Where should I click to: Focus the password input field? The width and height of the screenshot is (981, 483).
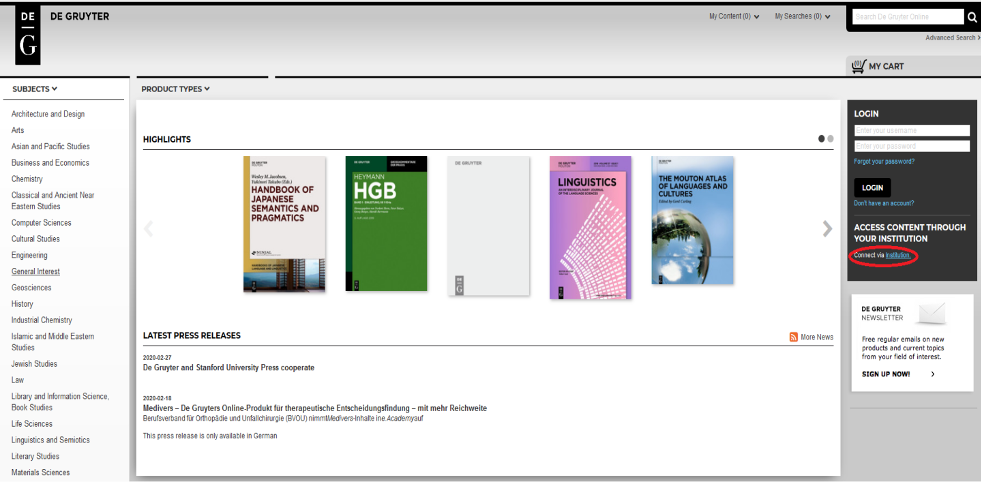[912, 146]
